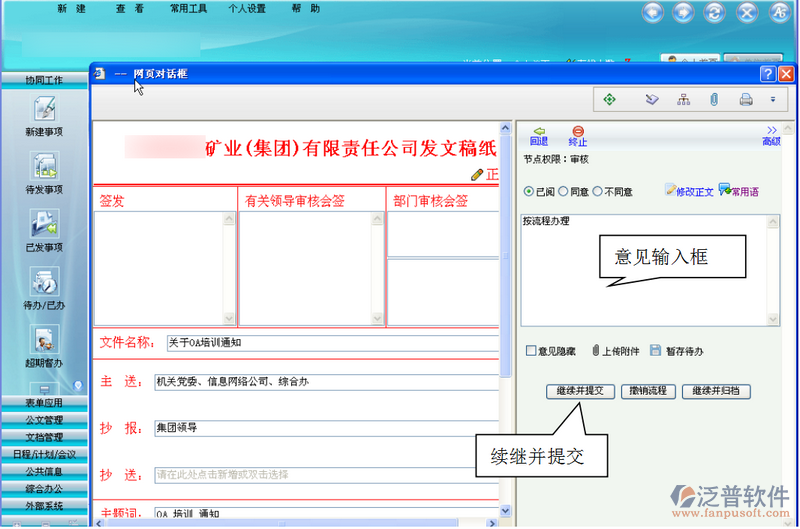Viewport: 800px width, 529px height.
Task: Click the 暂存待办 save icon
Action: 656,350
